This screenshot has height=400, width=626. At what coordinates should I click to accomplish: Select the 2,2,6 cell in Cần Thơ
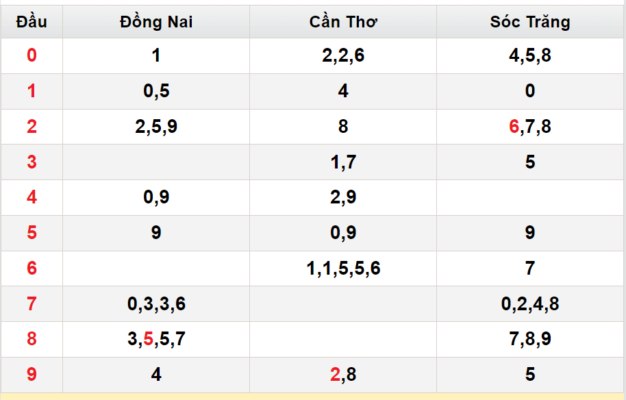343,55
